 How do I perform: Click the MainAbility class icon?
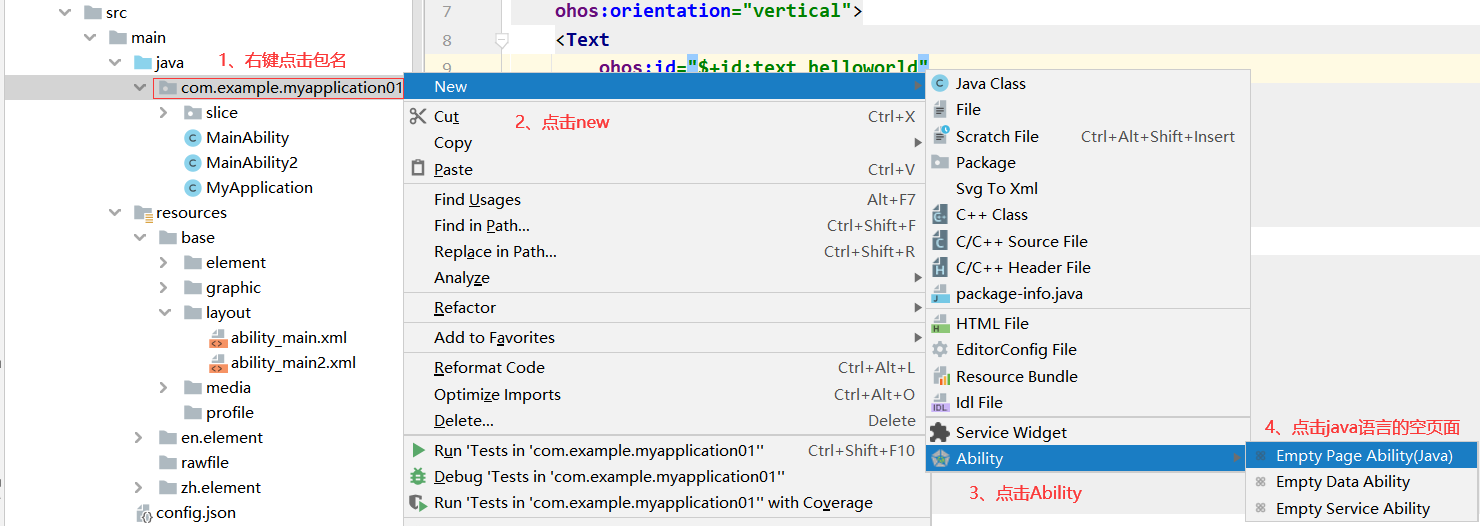(x=193, y=138)
